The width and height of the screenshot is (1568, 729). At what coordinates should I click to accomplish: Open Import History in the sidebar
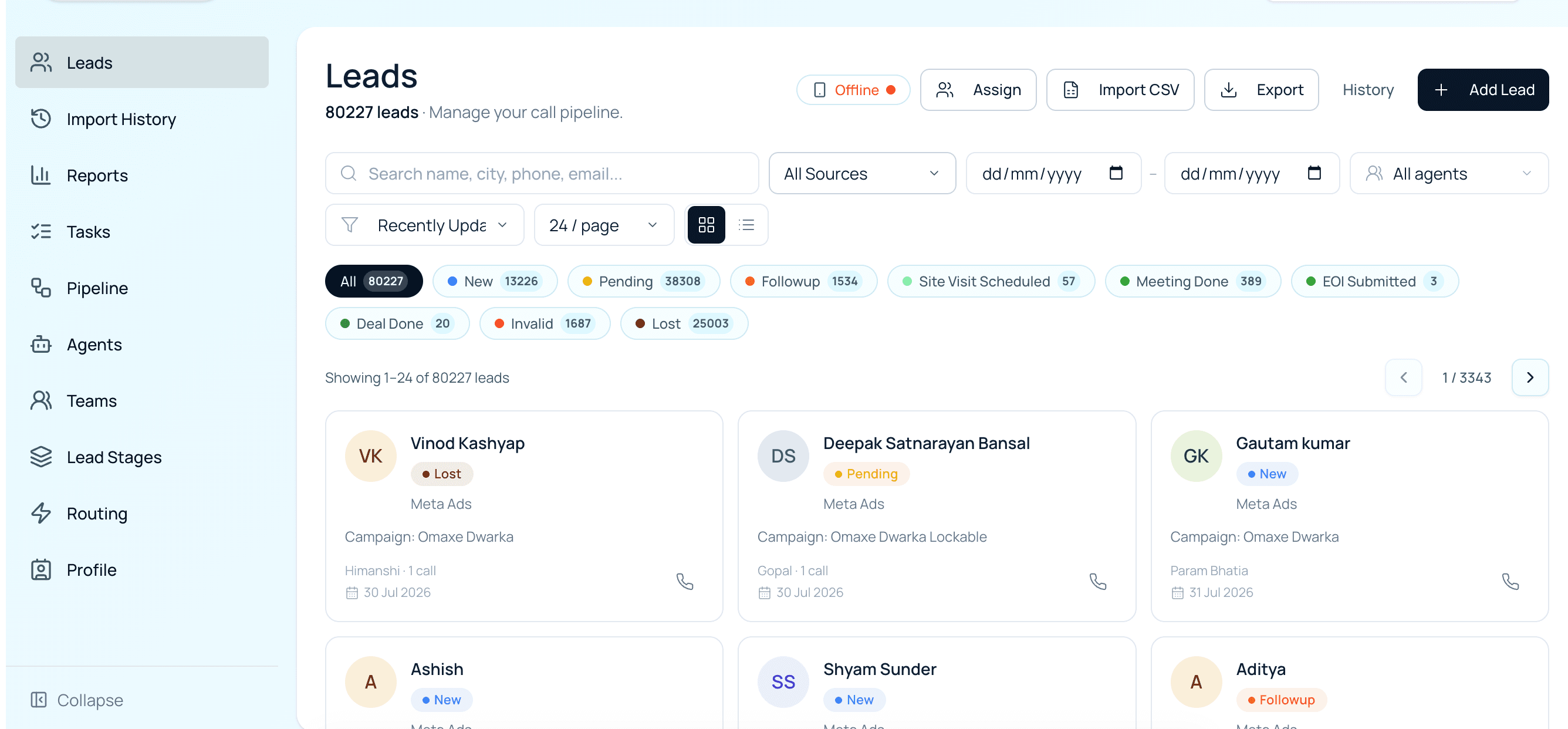coord(142,119)
